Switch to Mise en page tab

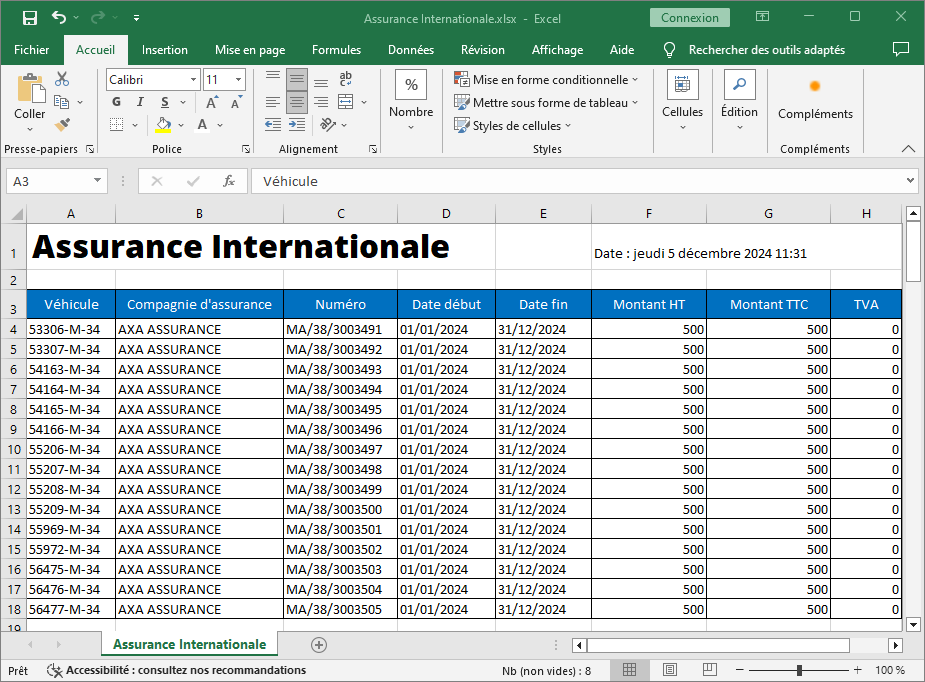pyautogui.click(x=250, y=50)
